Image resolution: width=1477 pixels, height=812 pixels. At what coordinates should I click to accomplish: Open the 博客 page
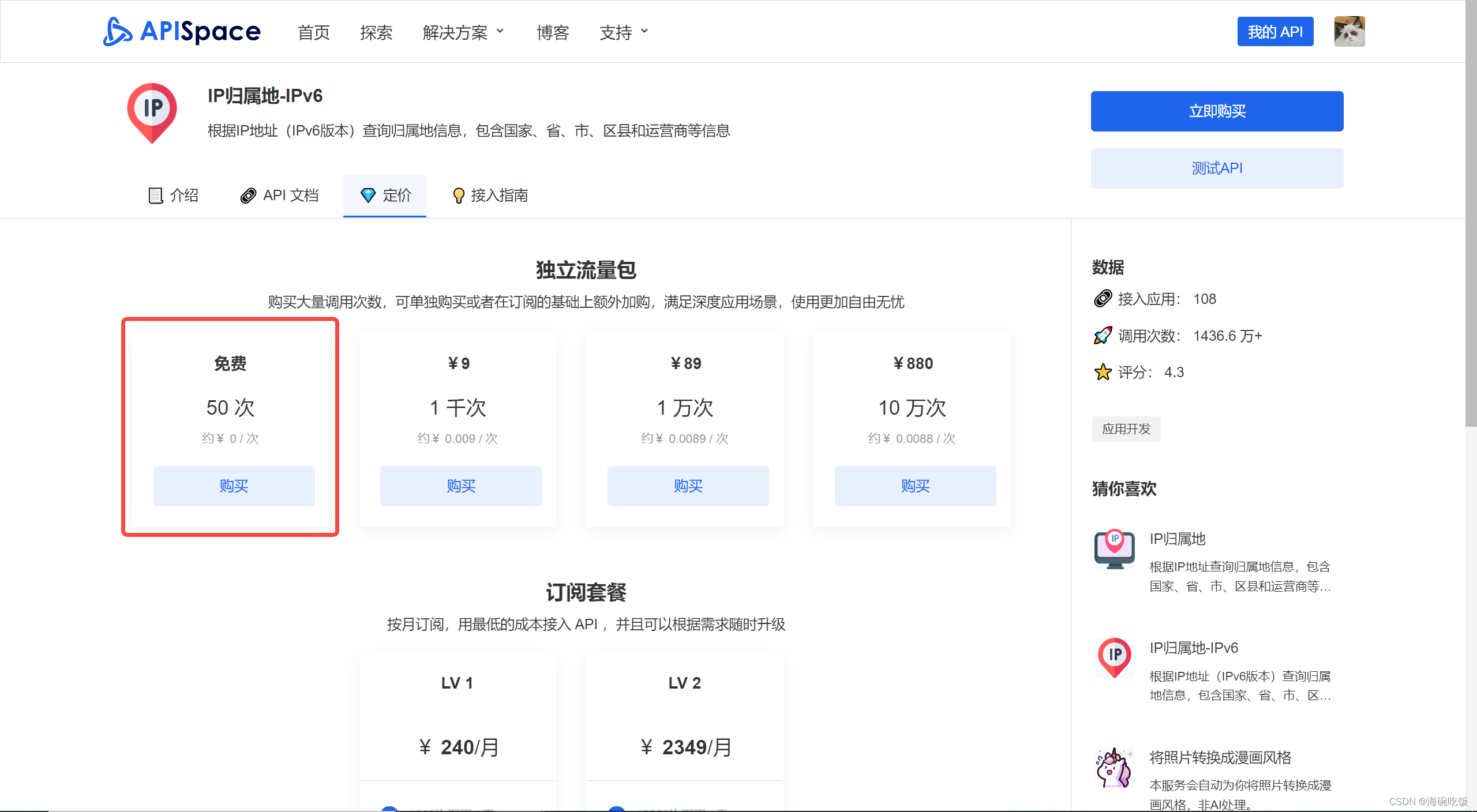click(553, 33)
